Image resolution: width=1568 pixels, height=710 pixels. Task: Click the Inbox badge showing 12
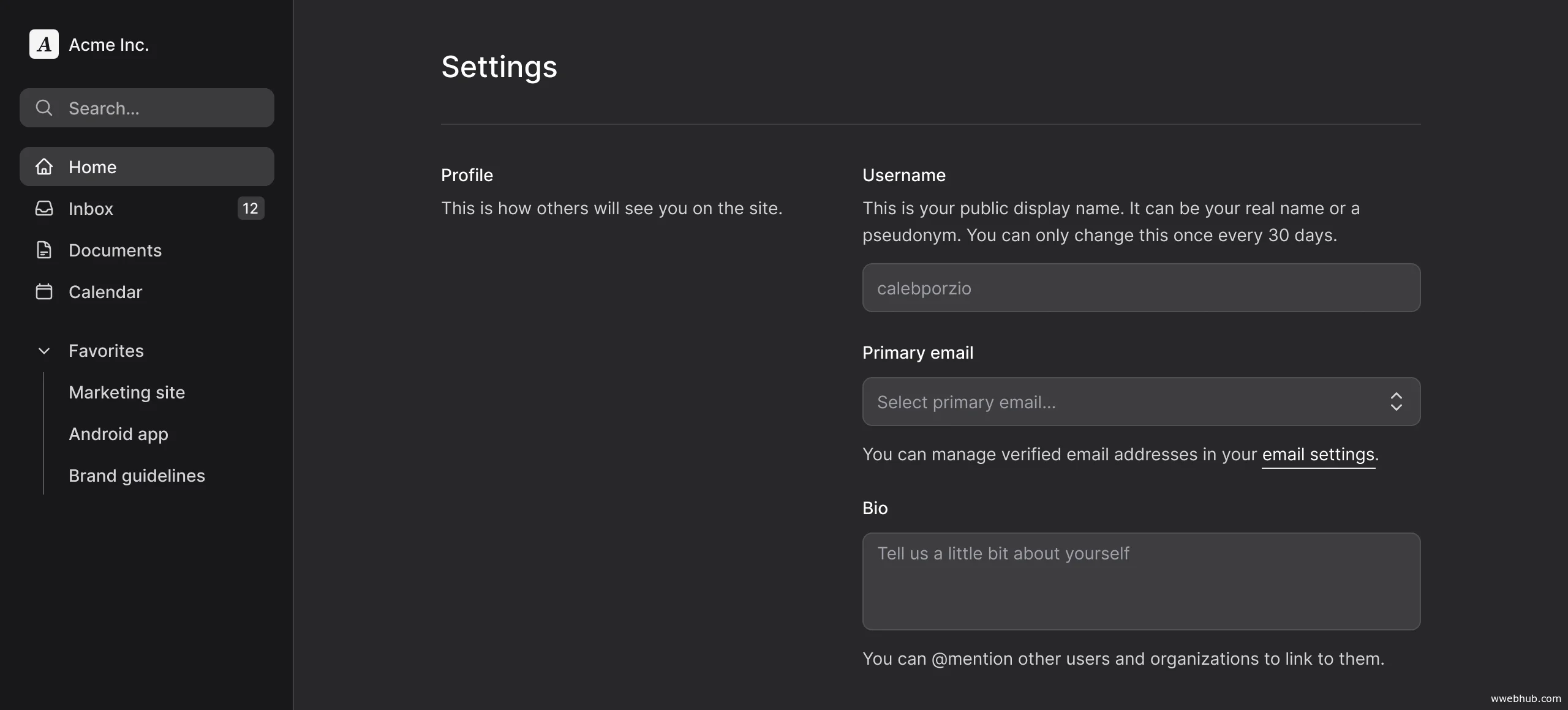pyautogui.click(x=251, y=209)
